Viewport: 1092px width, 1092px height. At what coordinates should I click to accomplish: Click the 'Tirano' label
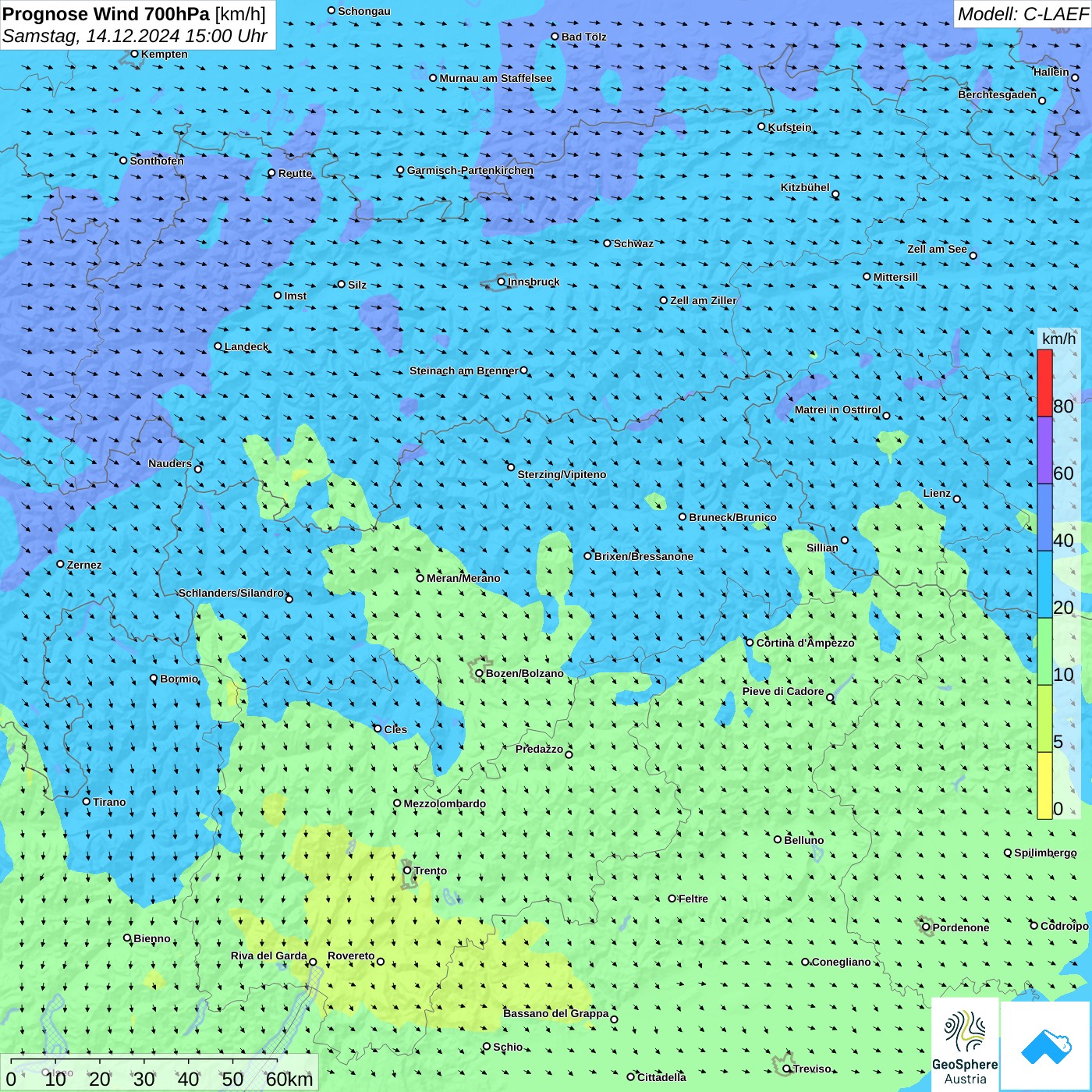tap(109, 802)
